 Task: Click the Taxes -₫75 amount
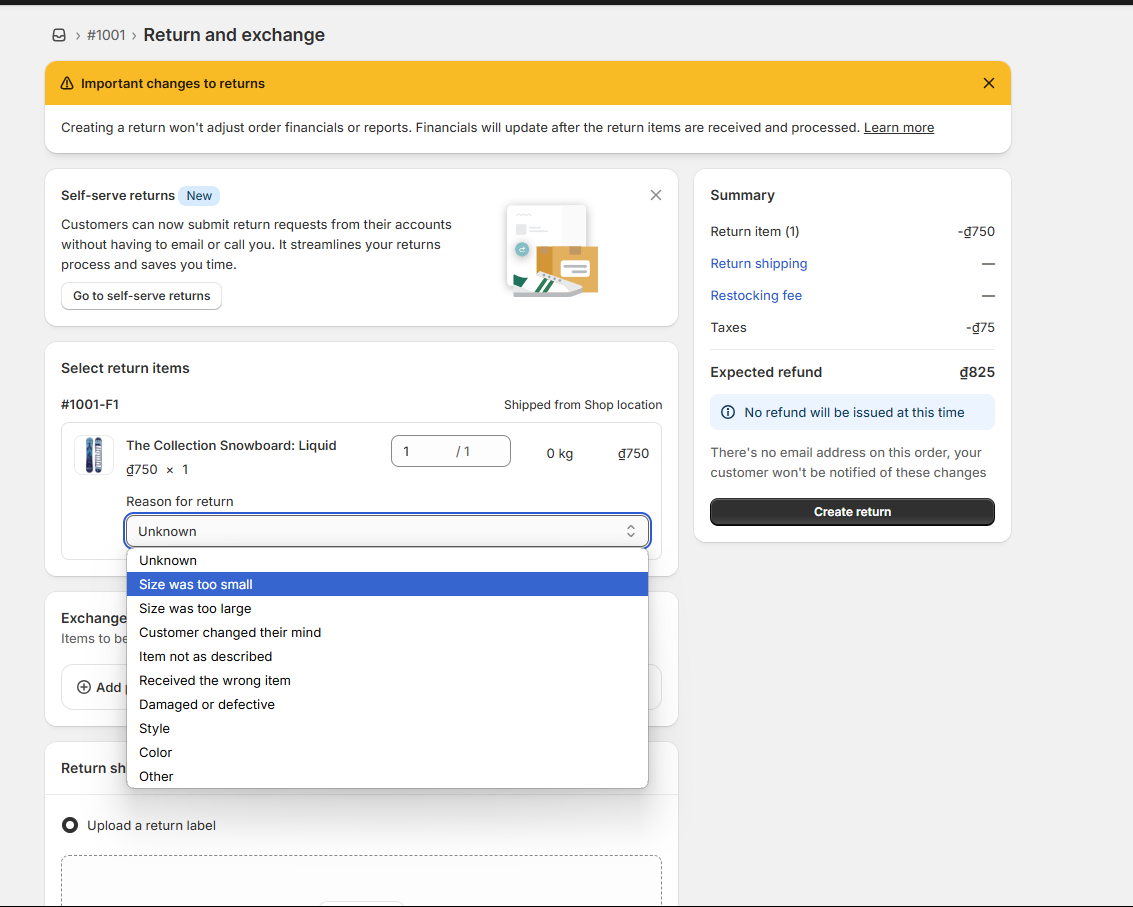[981, 327]
